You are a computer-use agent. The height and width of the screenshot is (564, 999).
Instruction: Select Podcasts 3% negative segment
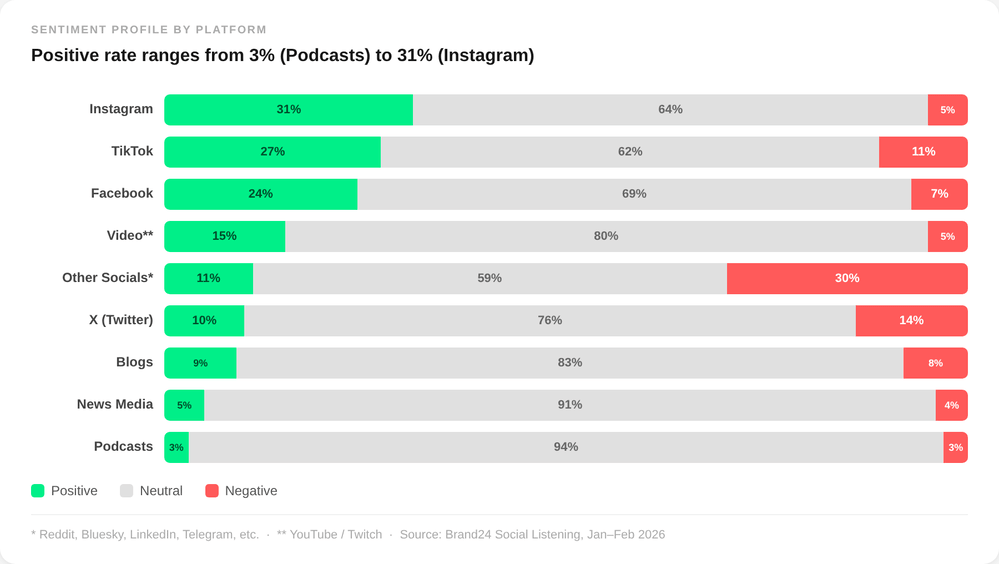click(955, 447)
